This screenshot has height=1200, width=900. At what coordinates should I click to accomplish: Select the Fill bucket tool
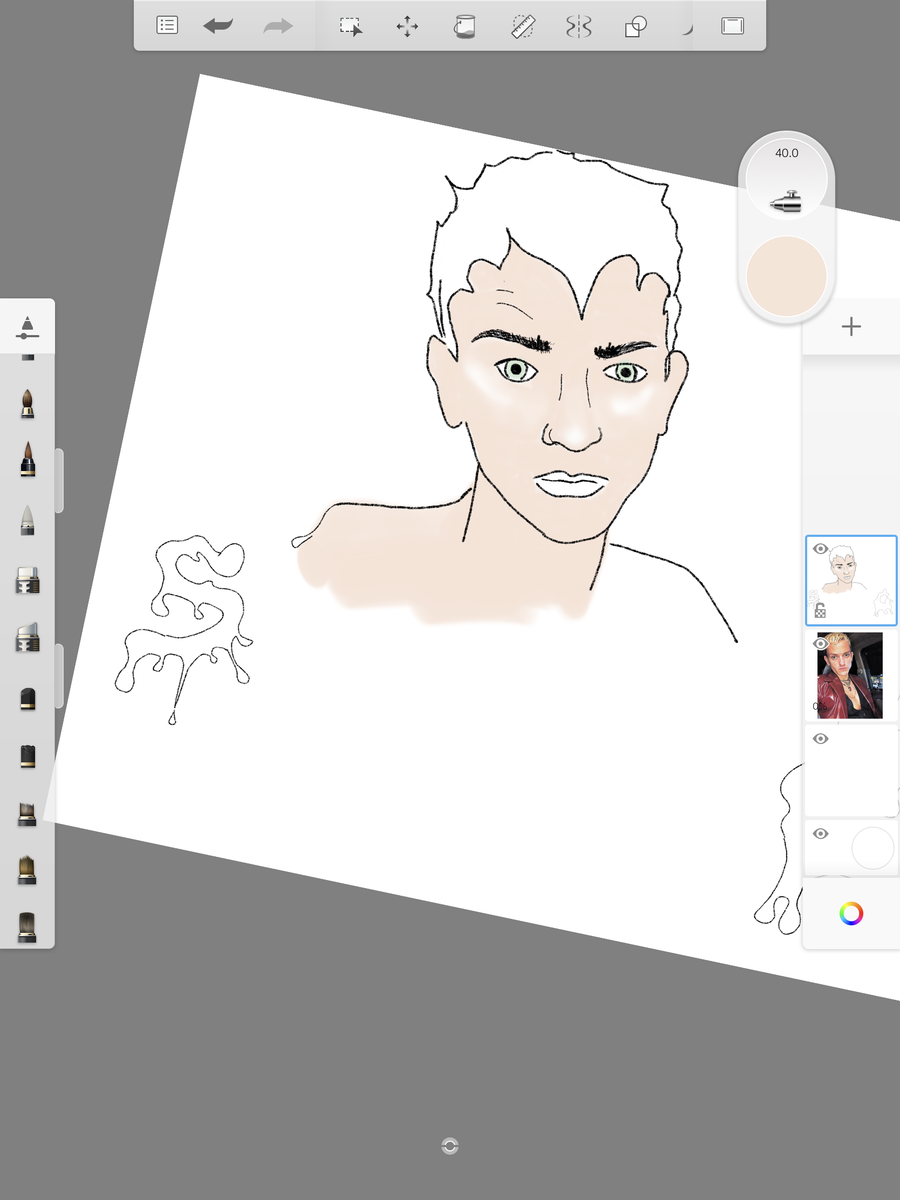pos(464,26)
